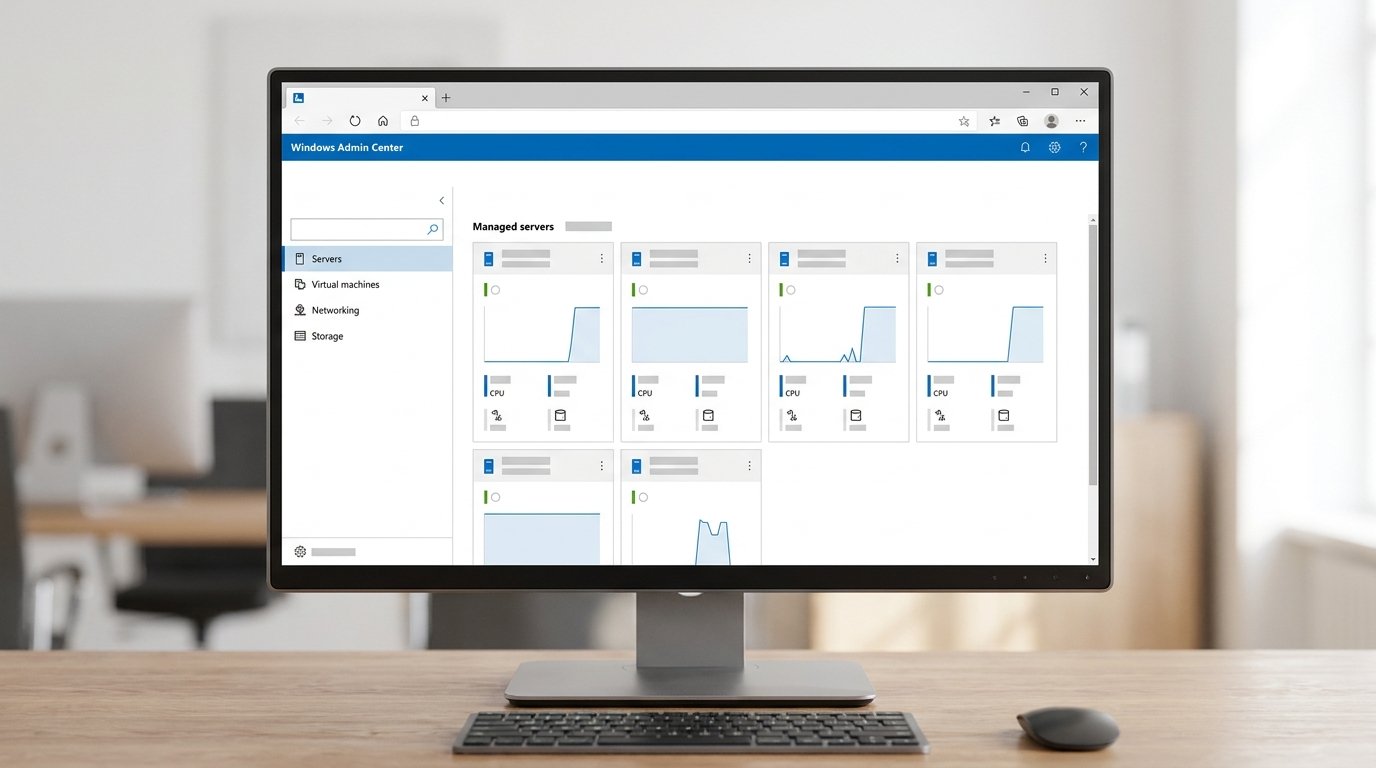The width and height of the screenshot is (1376, 768).
Task: Click the lock icon in the address bar
Action: pos(414,121)
